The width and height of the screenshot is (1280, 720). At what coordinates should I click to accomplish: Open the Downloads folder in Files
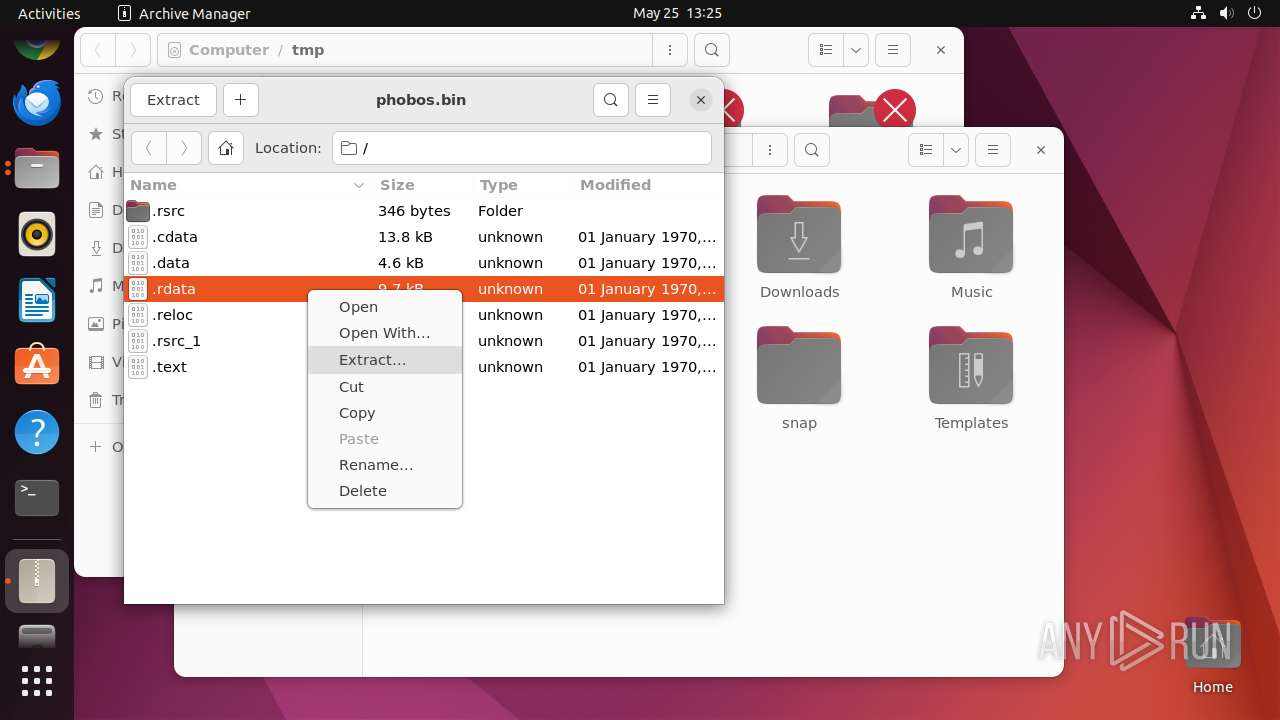[799, 247]
